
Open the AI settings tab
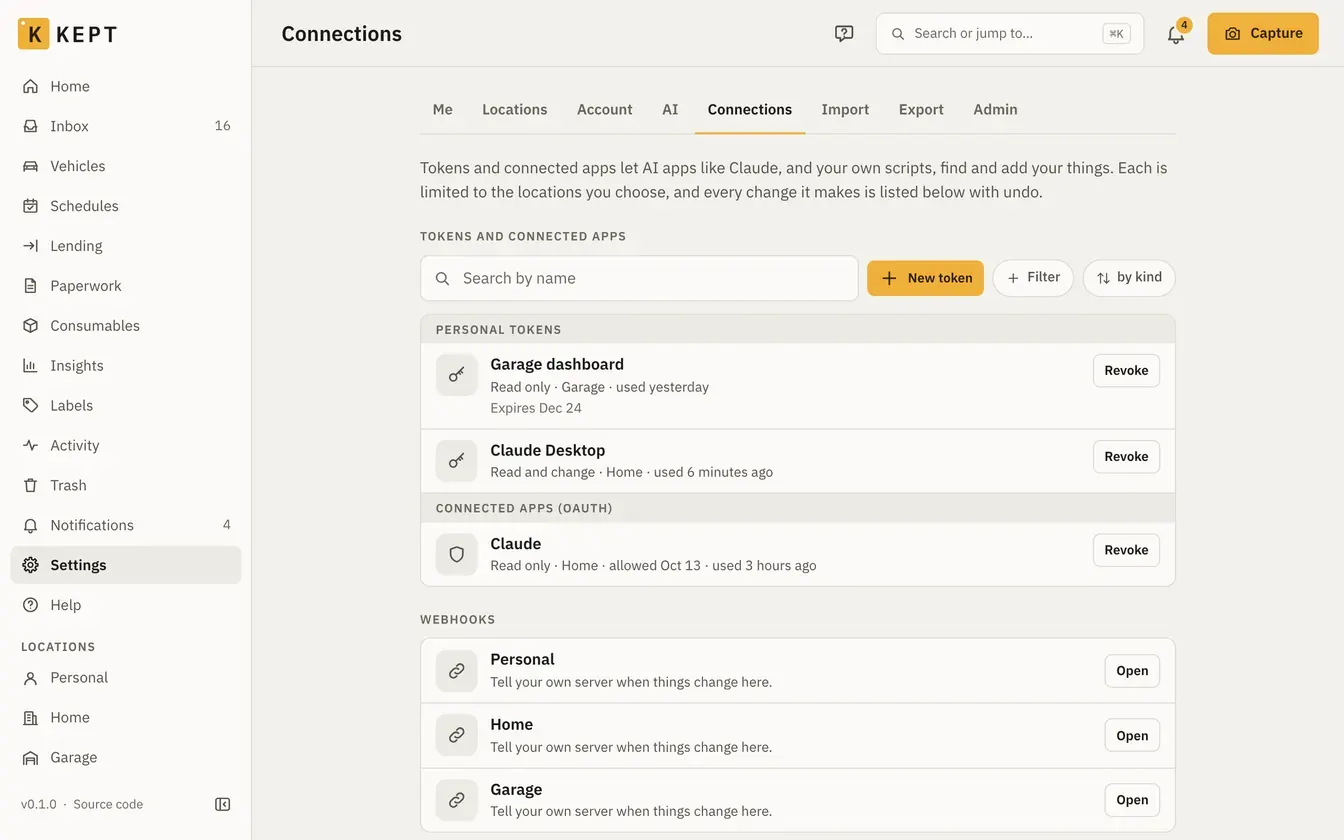[x=670, y=110]
